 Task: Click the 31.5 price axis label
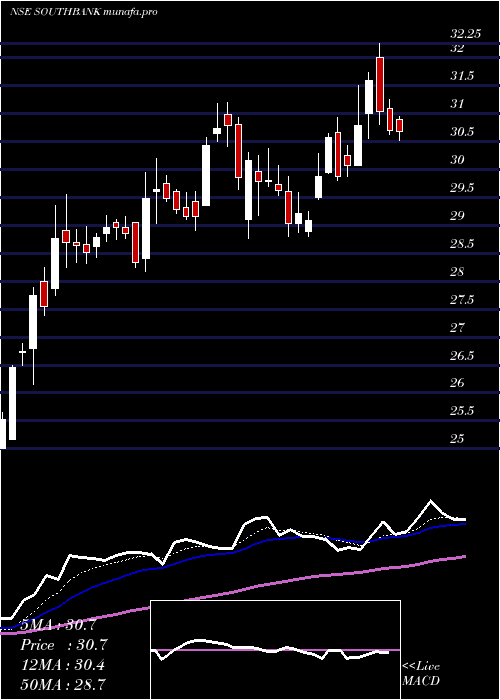click(462, 76)
